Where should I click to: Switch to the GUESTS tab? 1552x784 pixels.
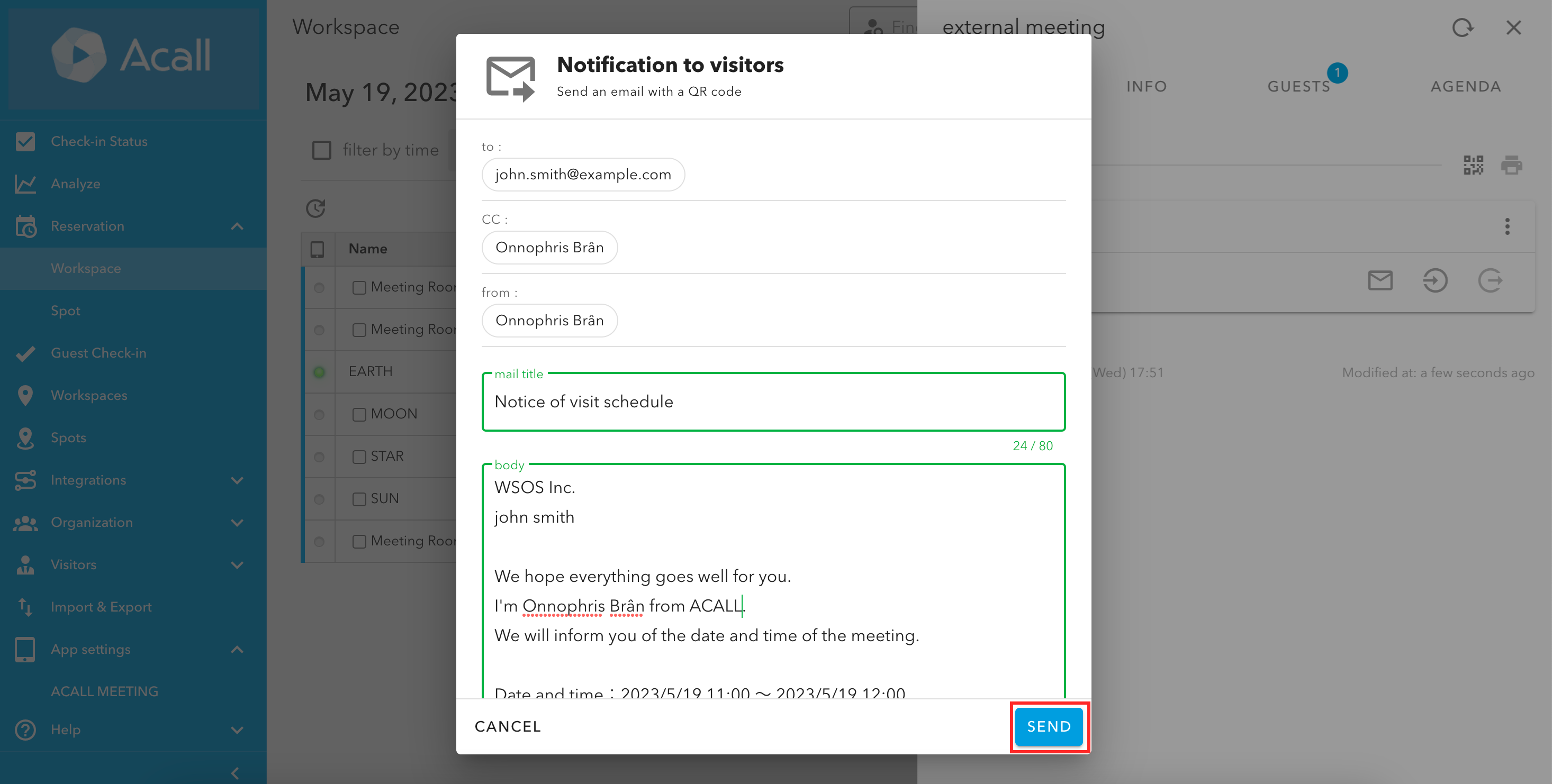coord(1298,87)
